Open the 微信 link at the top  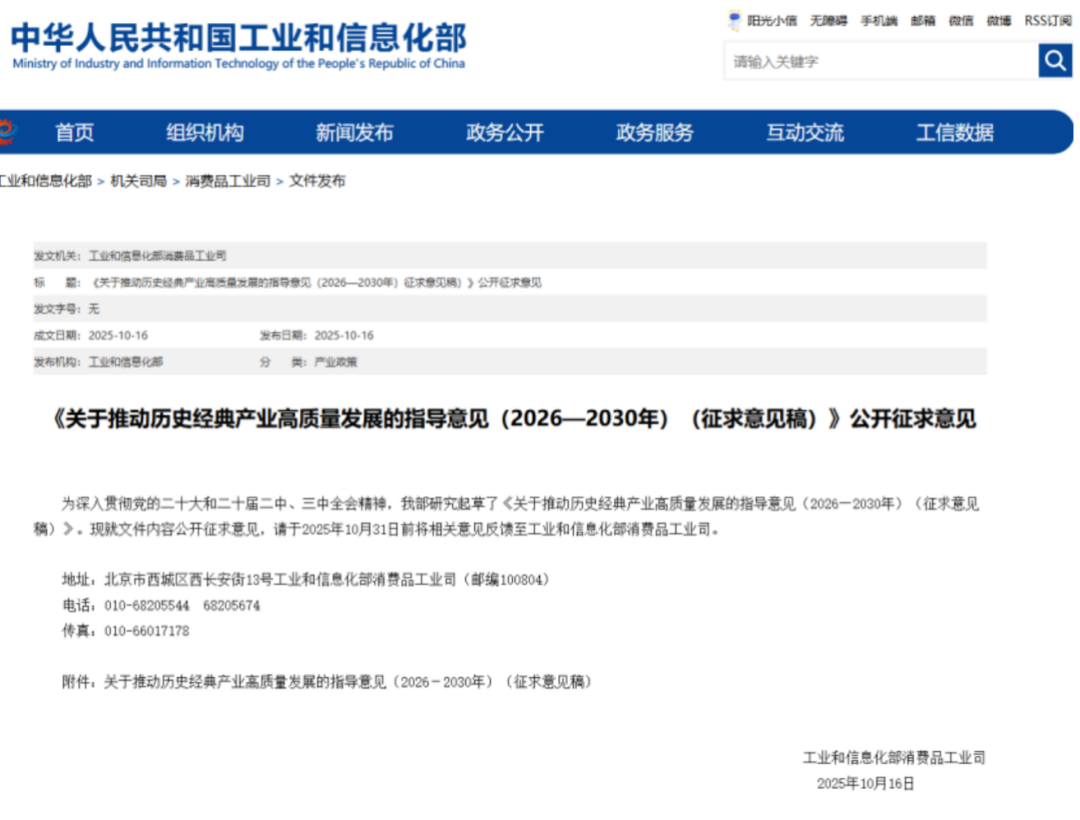coord(961,20)
